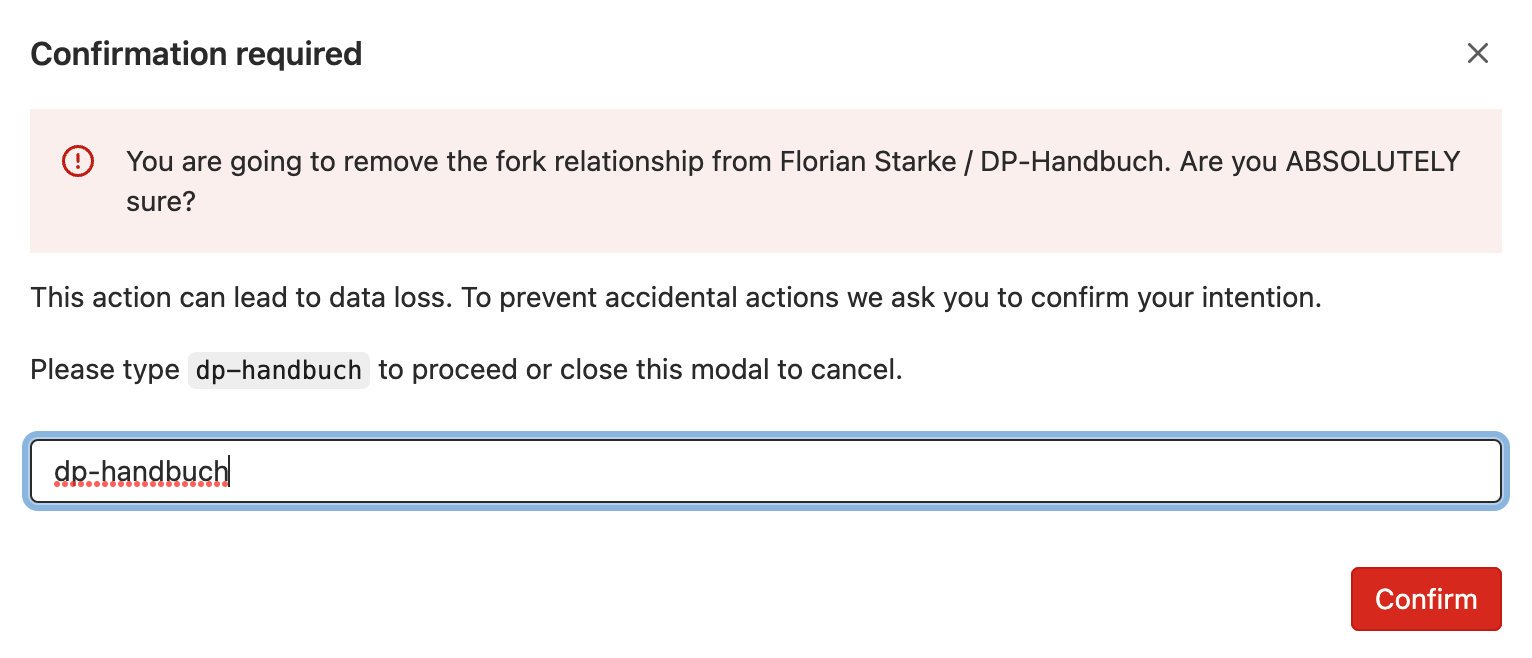This screenshot has height=658, width=1532.
Task: Click the word sure? in the alert
Action: [x=160, y=202]
